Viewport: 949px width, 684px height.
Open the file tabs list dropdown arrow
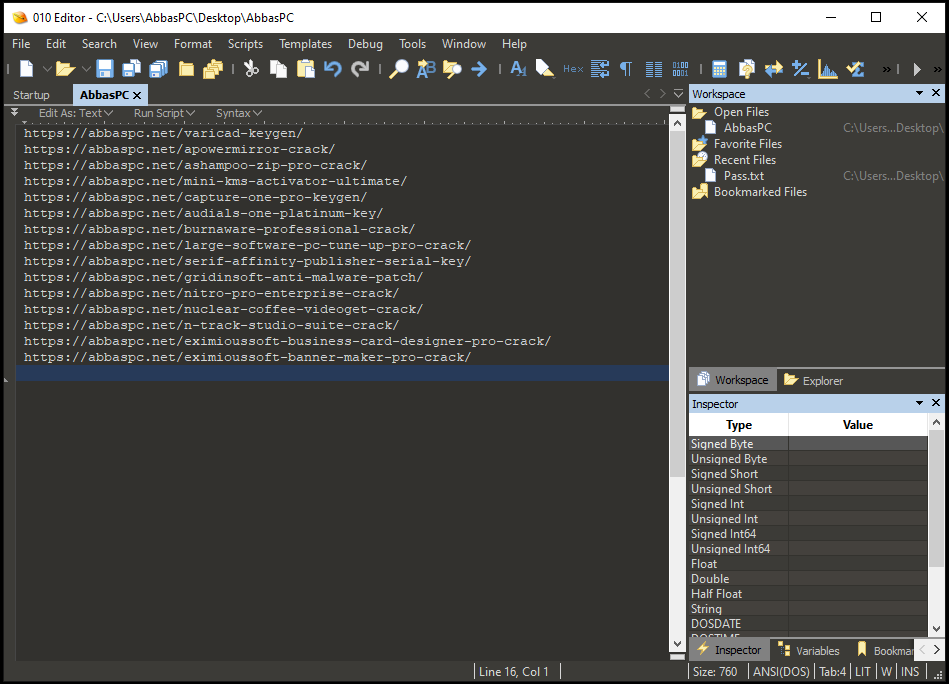(678, 94)
